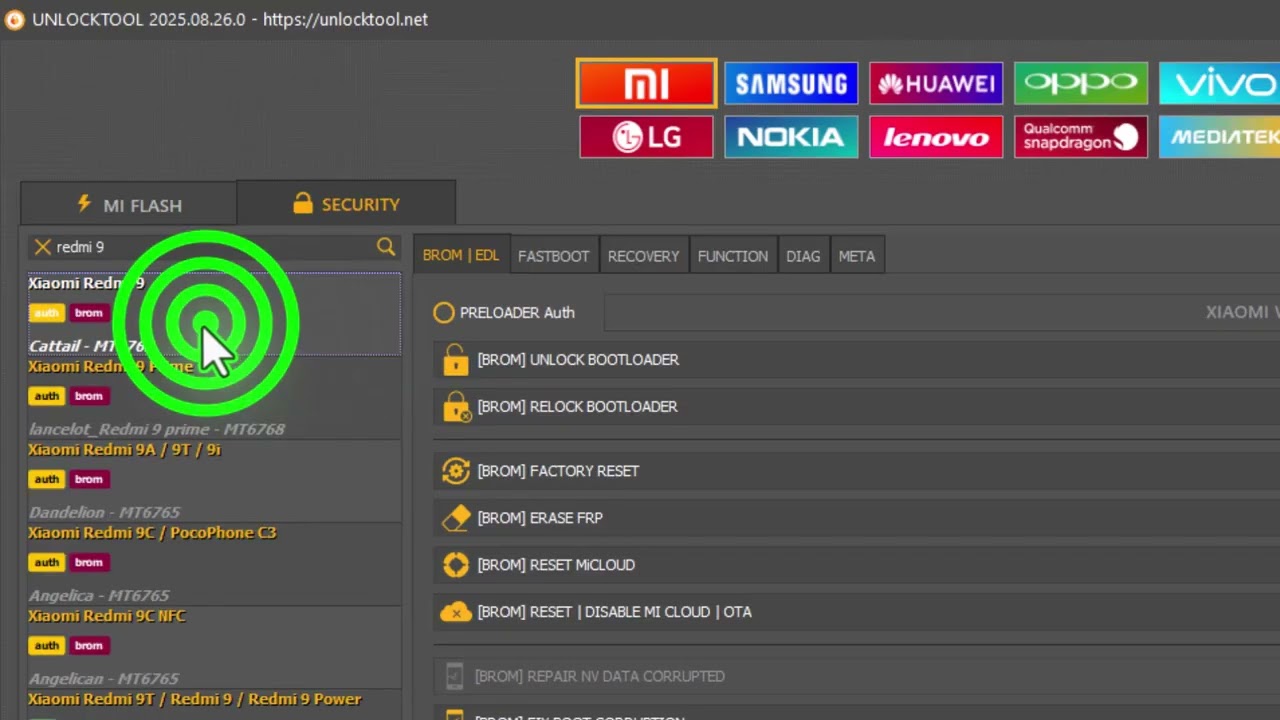Switch to the DIAG tab
The width and height of the screenshot is (1280, 720).
pos(803,256)
